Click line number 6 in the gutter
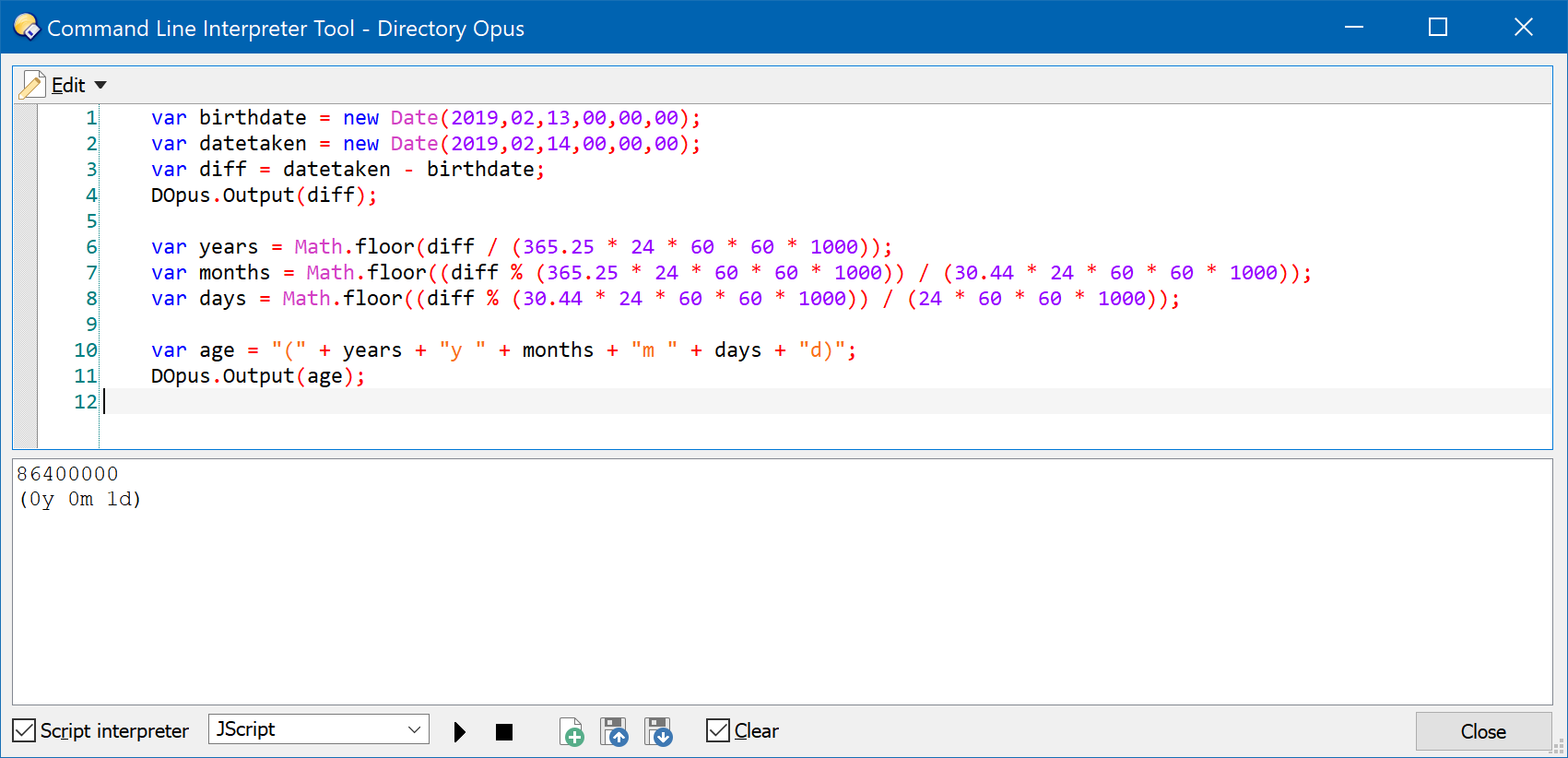This screenshot has width=1568, height=758. pyautogui.click(x=91, y=247)
